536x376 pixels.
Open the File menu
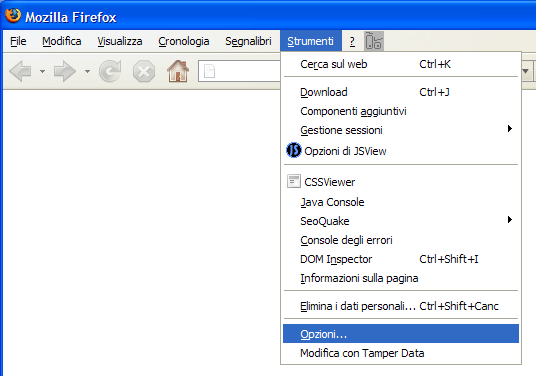click(x=18, y=41)
